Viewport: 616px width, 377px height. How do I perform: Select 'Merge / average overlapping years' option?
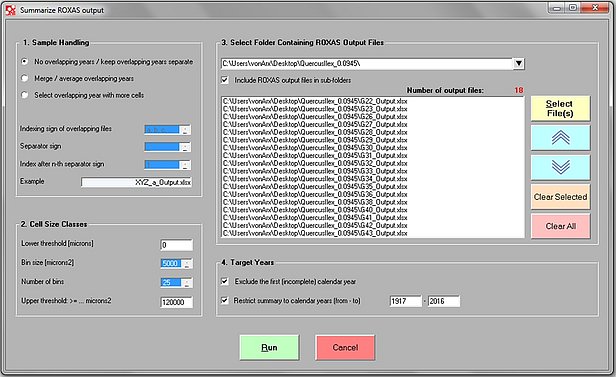(25, 78)
